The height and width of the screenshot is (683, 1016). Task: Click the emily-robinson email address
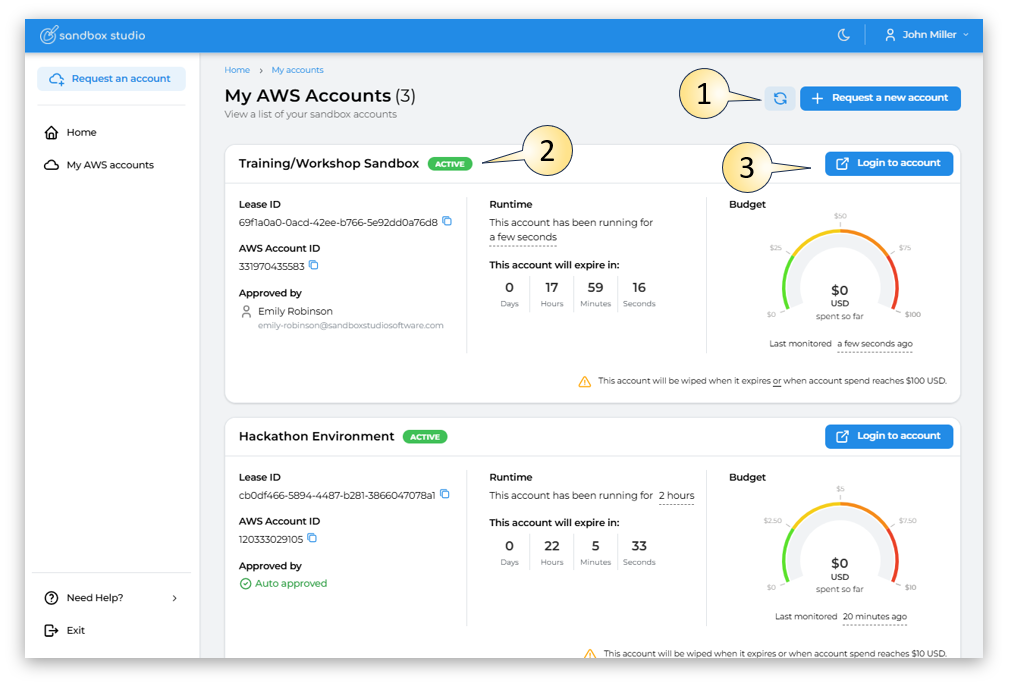point(351,325)
